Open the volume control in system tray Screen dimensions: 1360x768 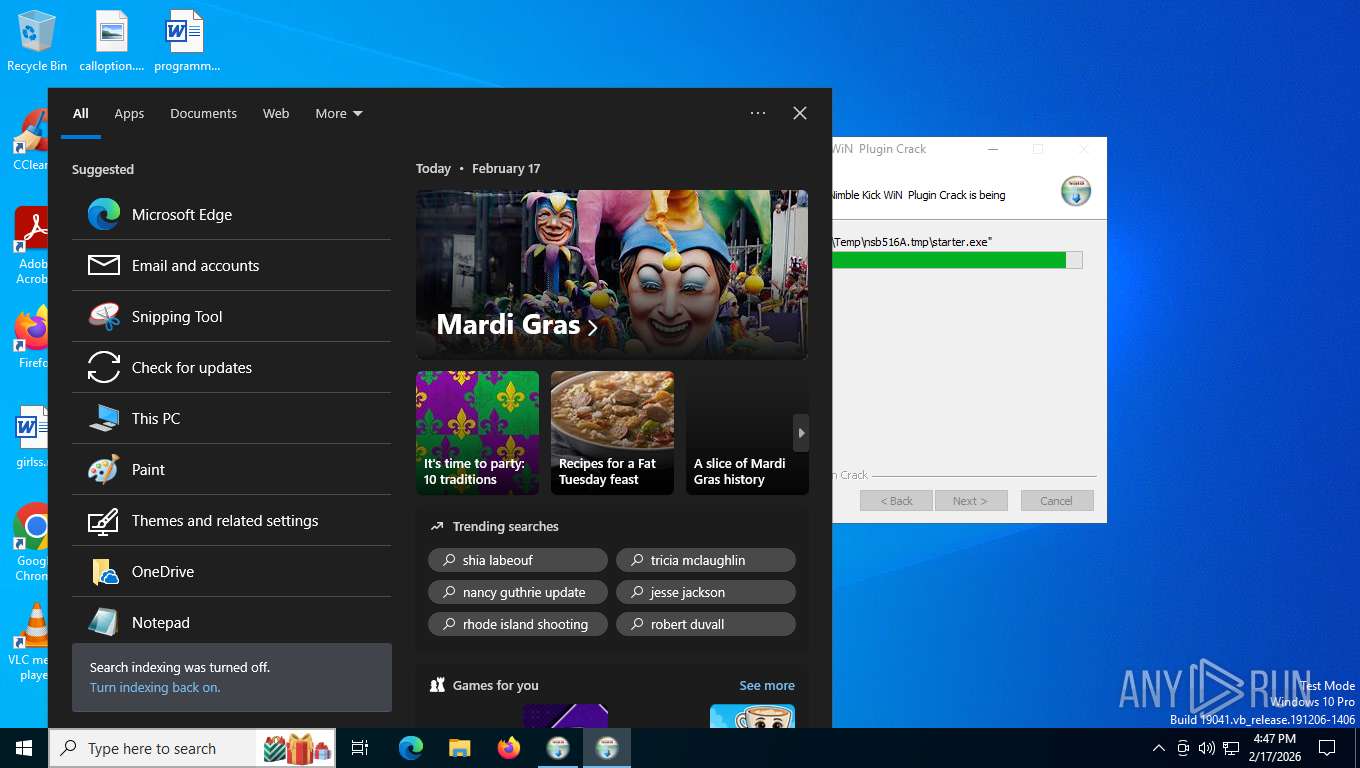pos(1206,748)
